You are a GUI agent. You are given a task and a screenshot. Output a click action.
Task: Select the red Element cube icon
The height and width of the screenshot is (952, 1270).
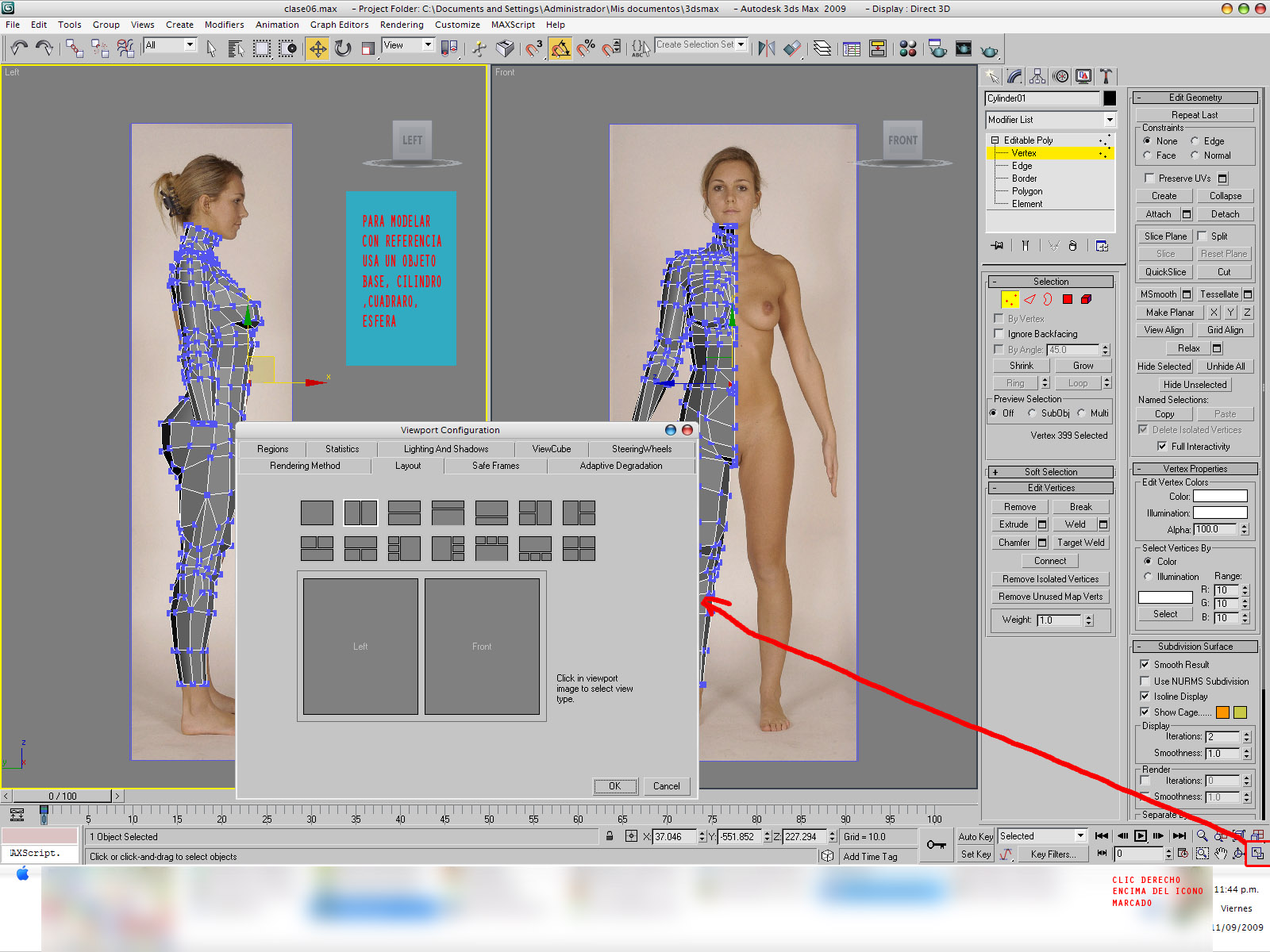(x=1087, y=299)
